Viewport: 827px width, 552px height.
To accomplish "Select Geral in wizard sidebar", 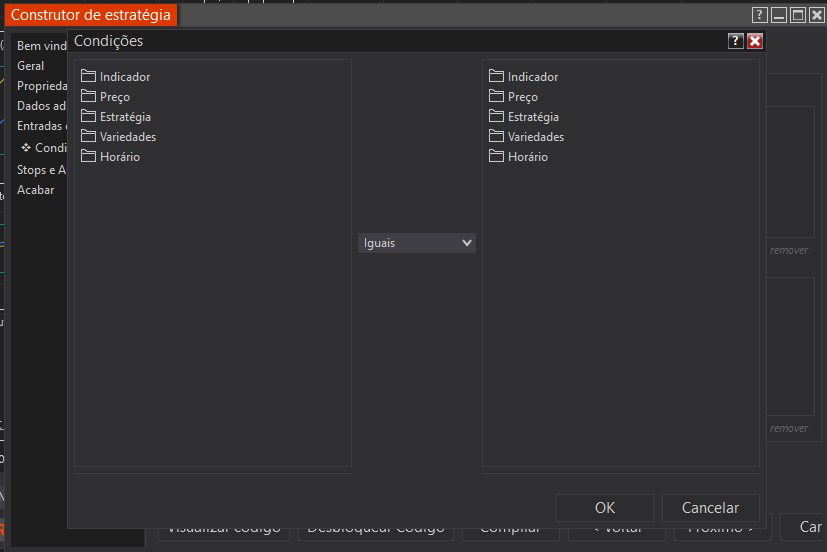I will coord(31,66).
